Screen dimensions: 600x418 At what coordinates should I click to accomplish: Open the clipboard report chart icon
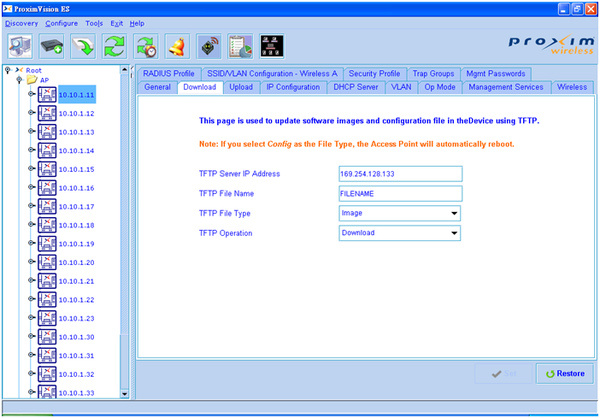point(240,46)
